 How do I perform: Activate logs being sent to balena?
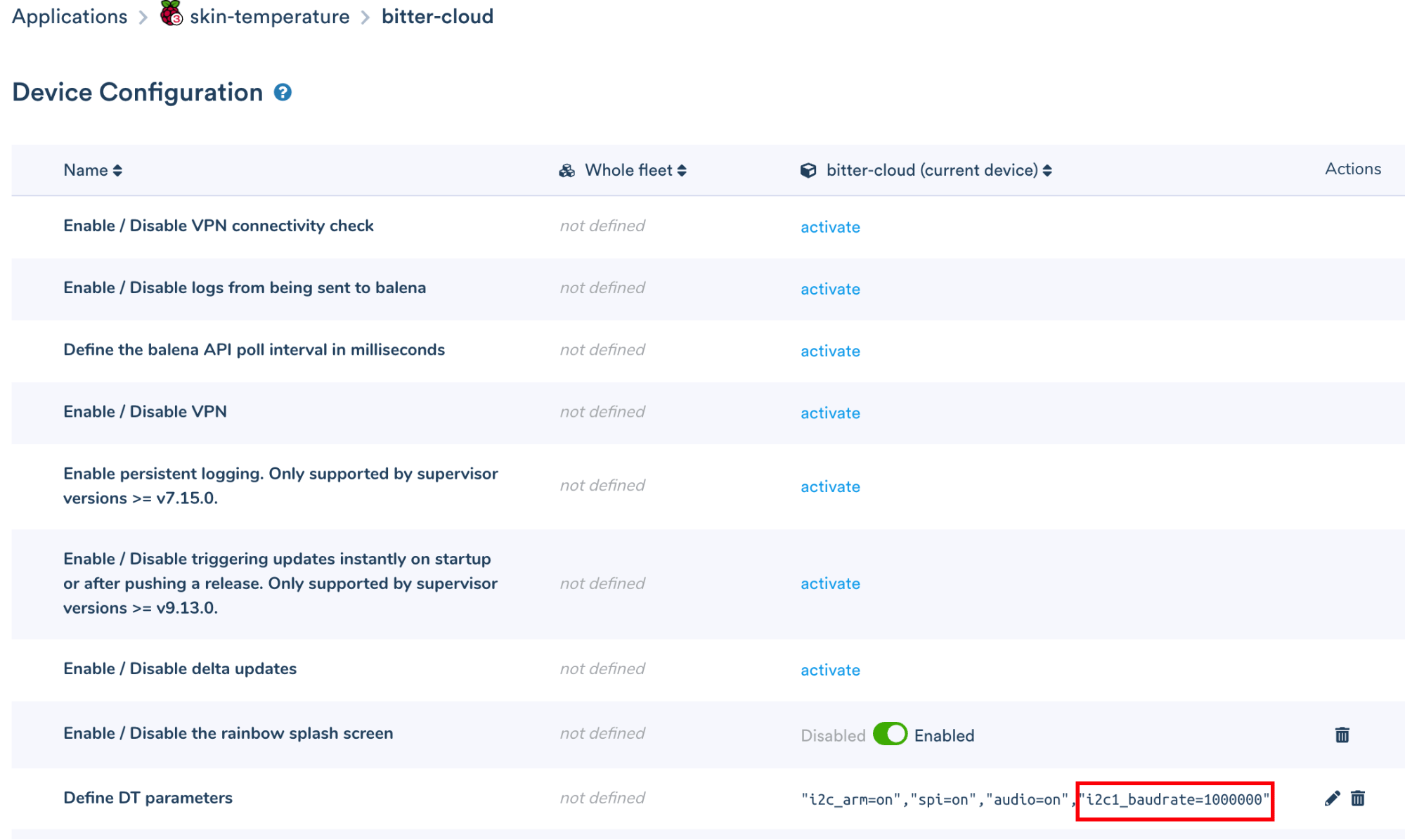click(830, 289)
